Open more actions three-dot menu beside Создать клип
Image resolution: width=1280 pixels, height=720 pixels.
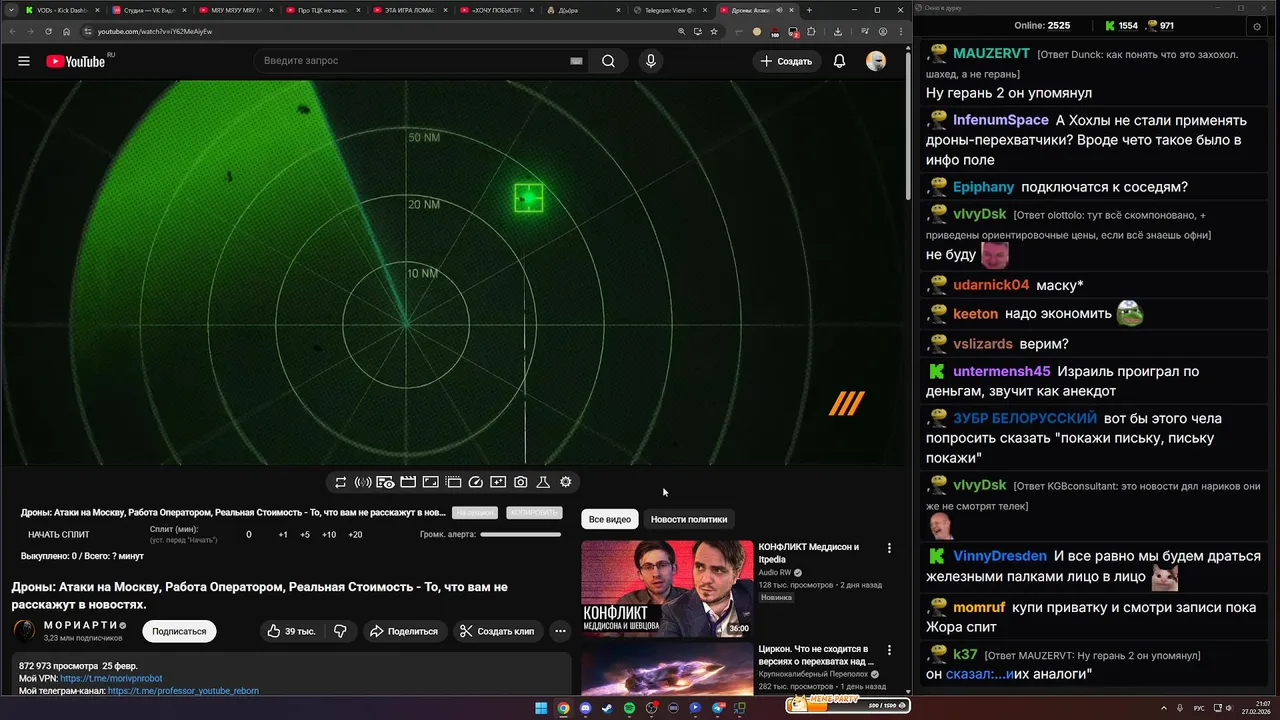[560, 631]
